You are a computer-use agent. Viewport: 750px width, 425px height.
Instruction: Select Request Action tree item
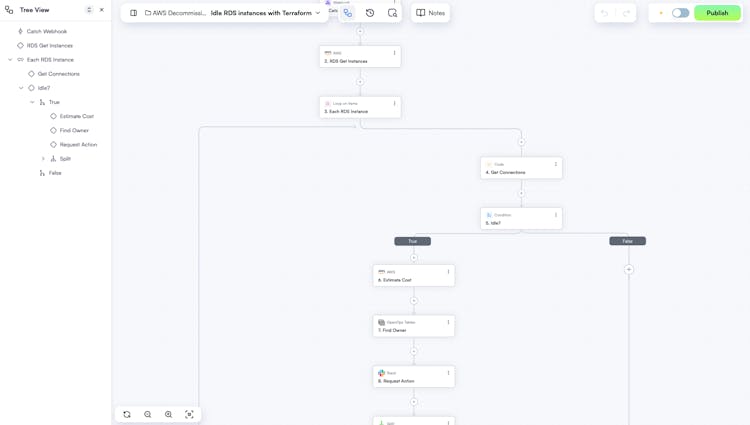click(x=78, y=144)
